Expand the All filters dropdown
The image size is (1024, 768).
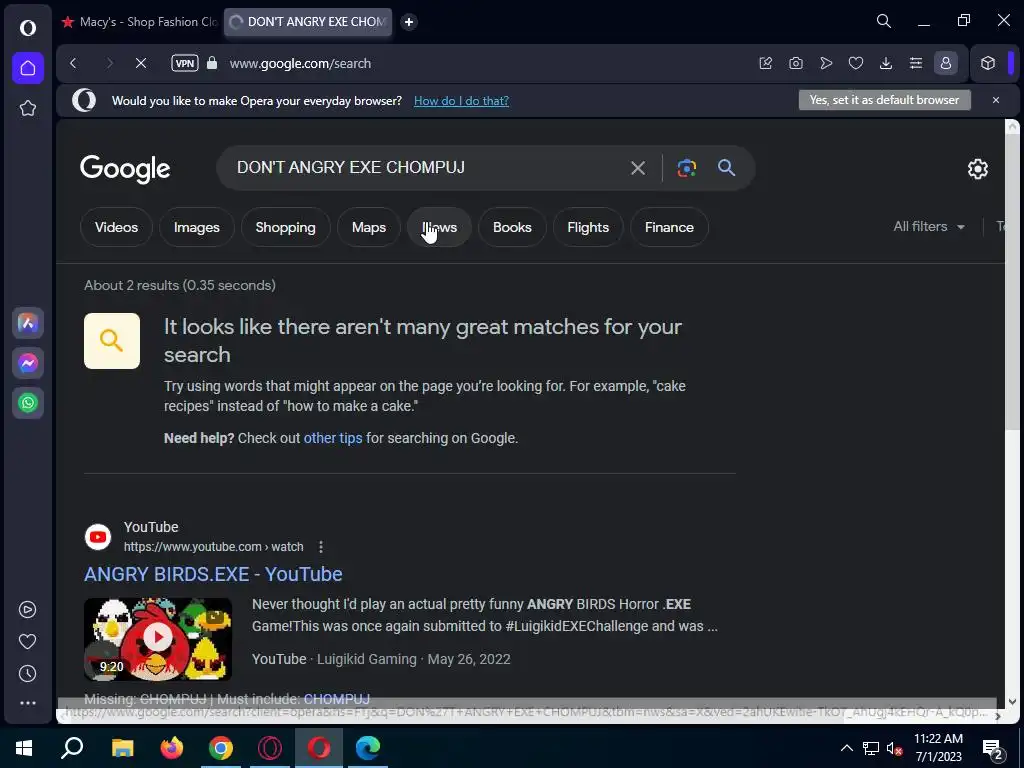tap(929, 227)
